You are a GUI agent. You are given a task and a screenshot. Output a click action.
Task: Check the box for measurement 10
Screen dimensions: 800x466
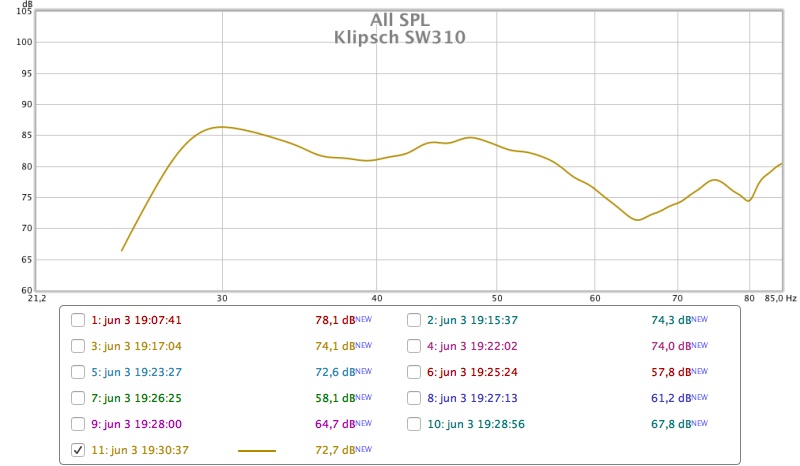click(x=414, y=424)
